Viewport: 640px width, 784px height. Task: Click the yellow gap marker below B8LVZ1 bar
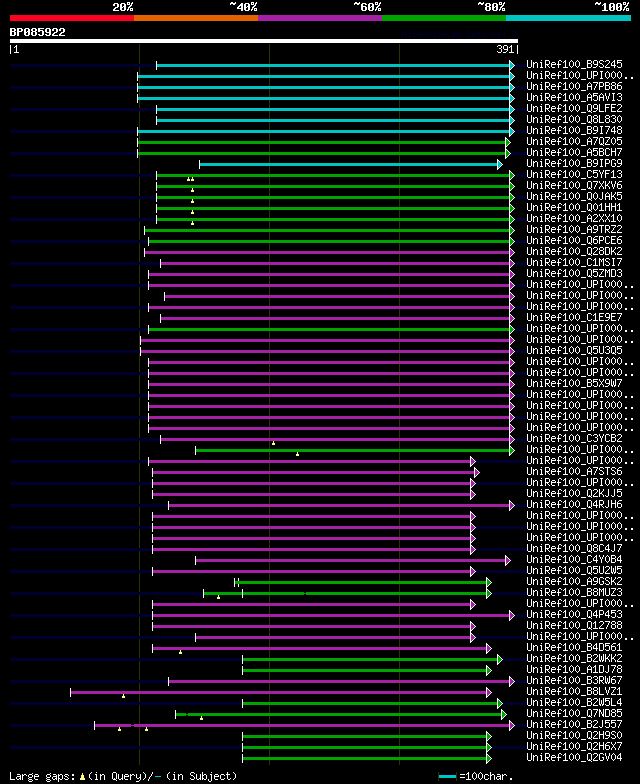point(124,696)
